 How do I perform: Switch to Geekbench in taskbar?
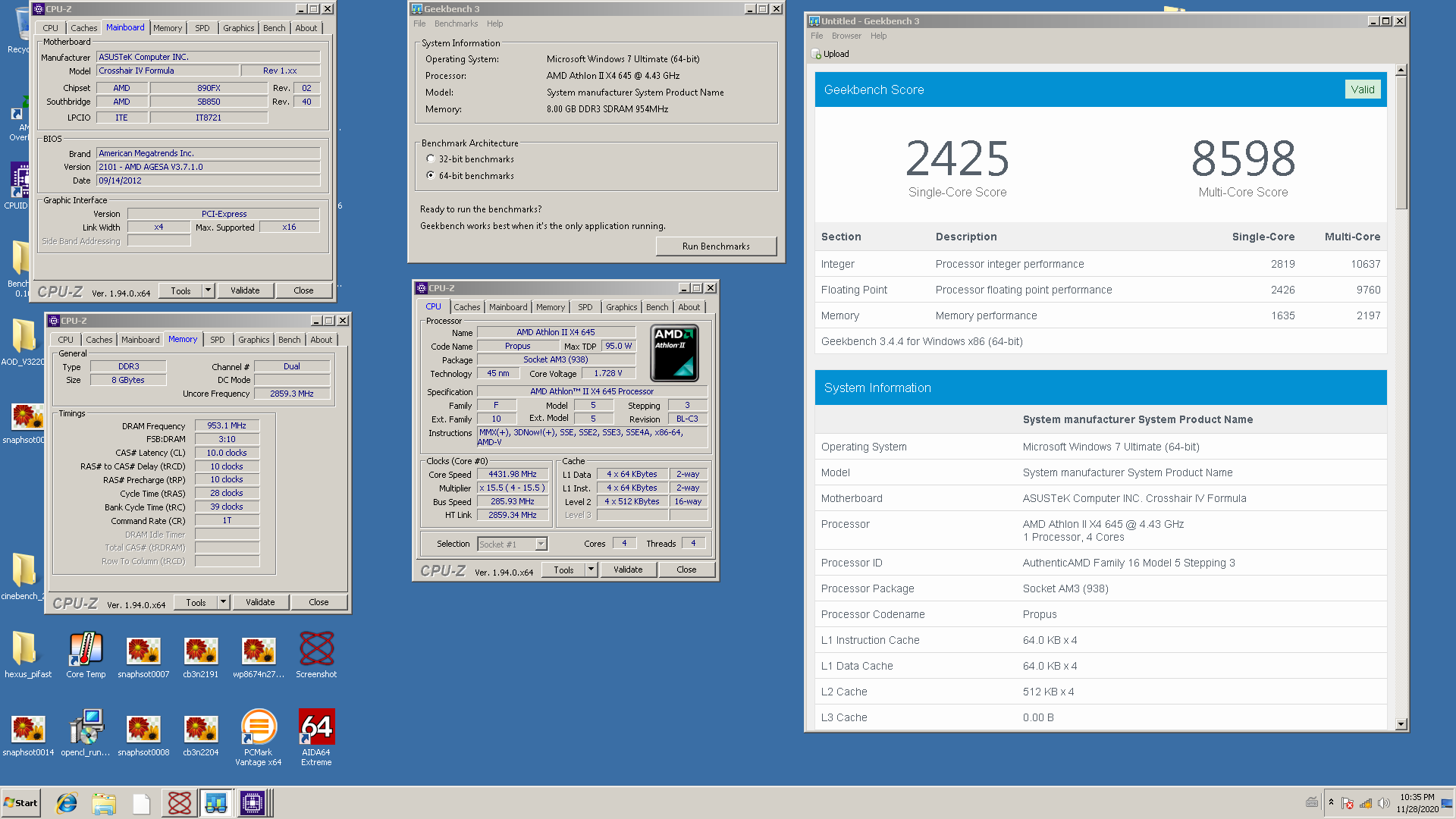coord(215,803)
